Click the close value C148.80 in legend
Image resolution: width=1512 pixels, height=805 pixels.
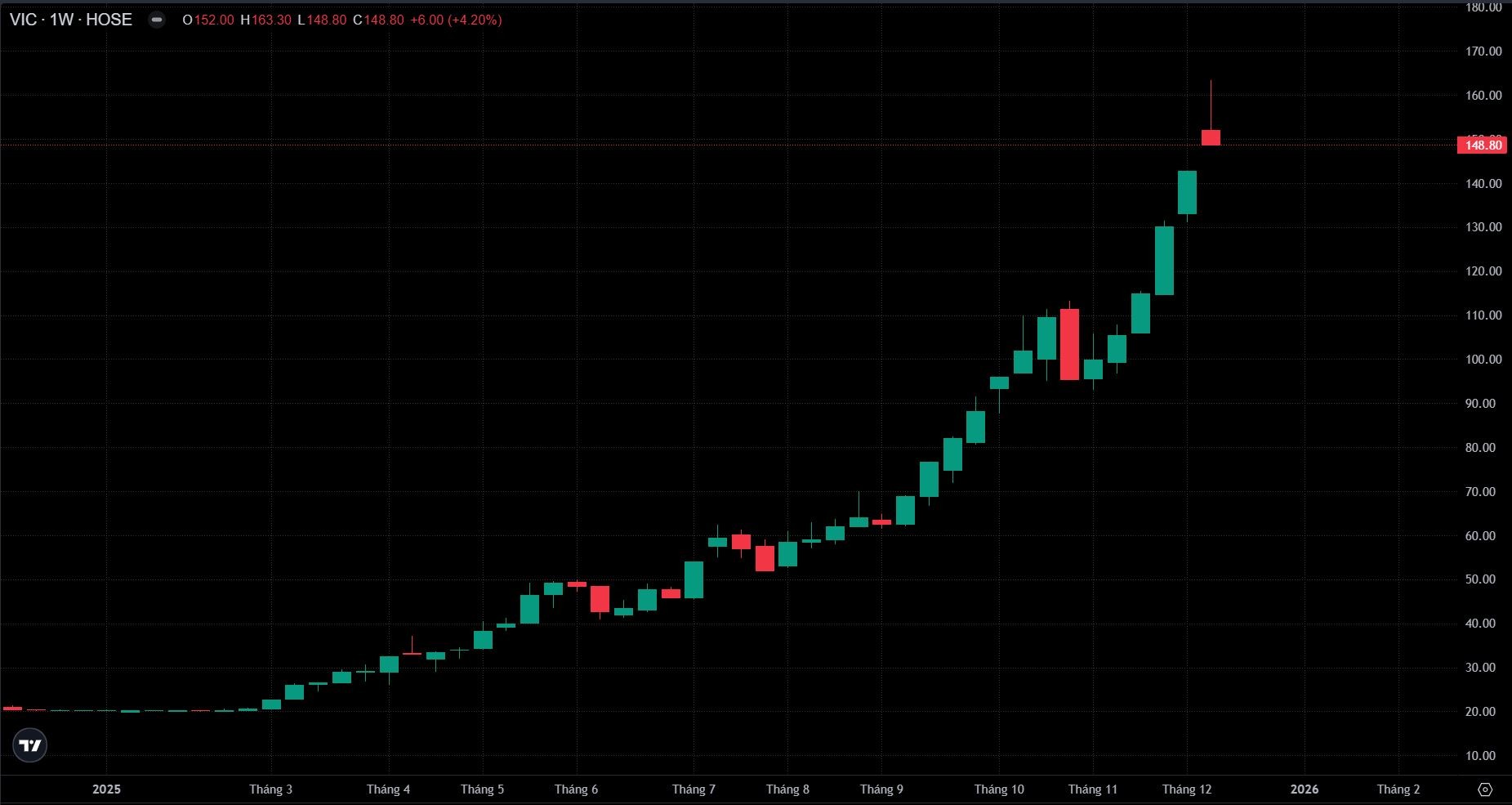pos(378,20)
